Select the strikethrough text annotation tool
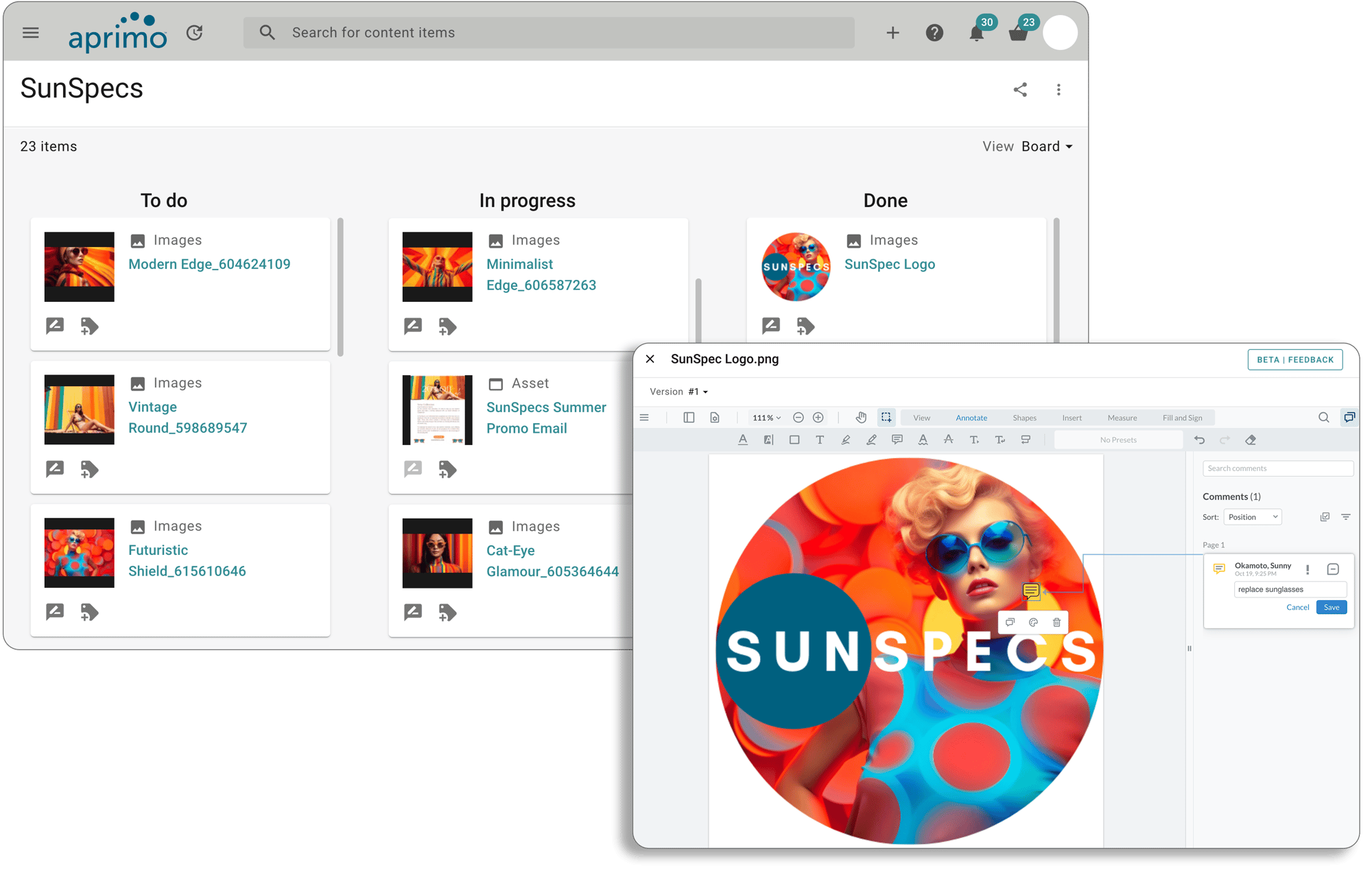The width and height of the screenshot is (1372, 869). (949, 440)
